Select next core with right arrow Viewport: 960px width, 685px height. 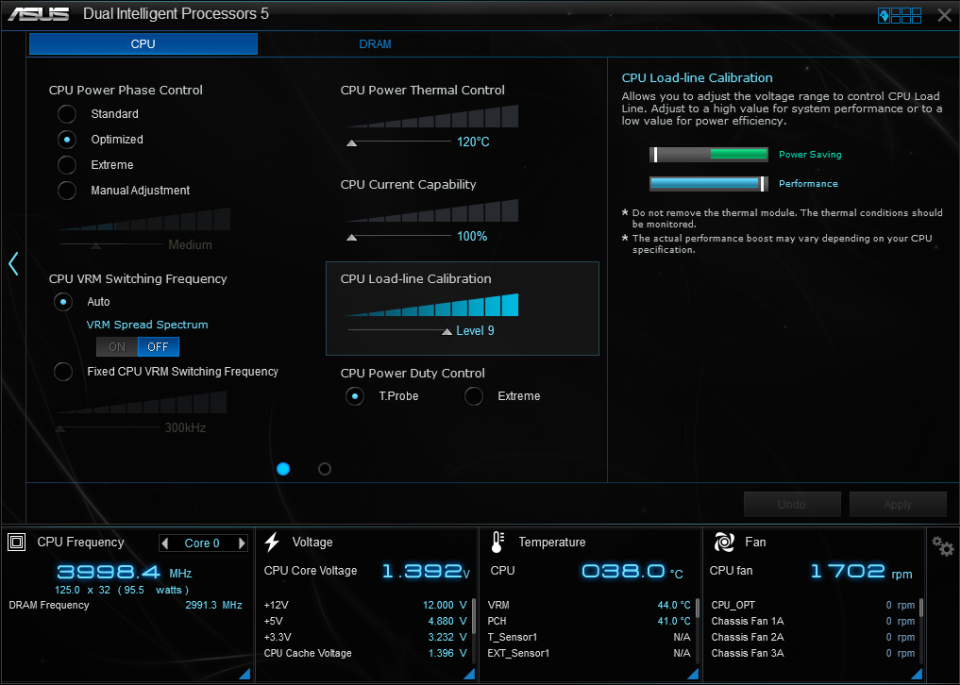tap(242, 543)
